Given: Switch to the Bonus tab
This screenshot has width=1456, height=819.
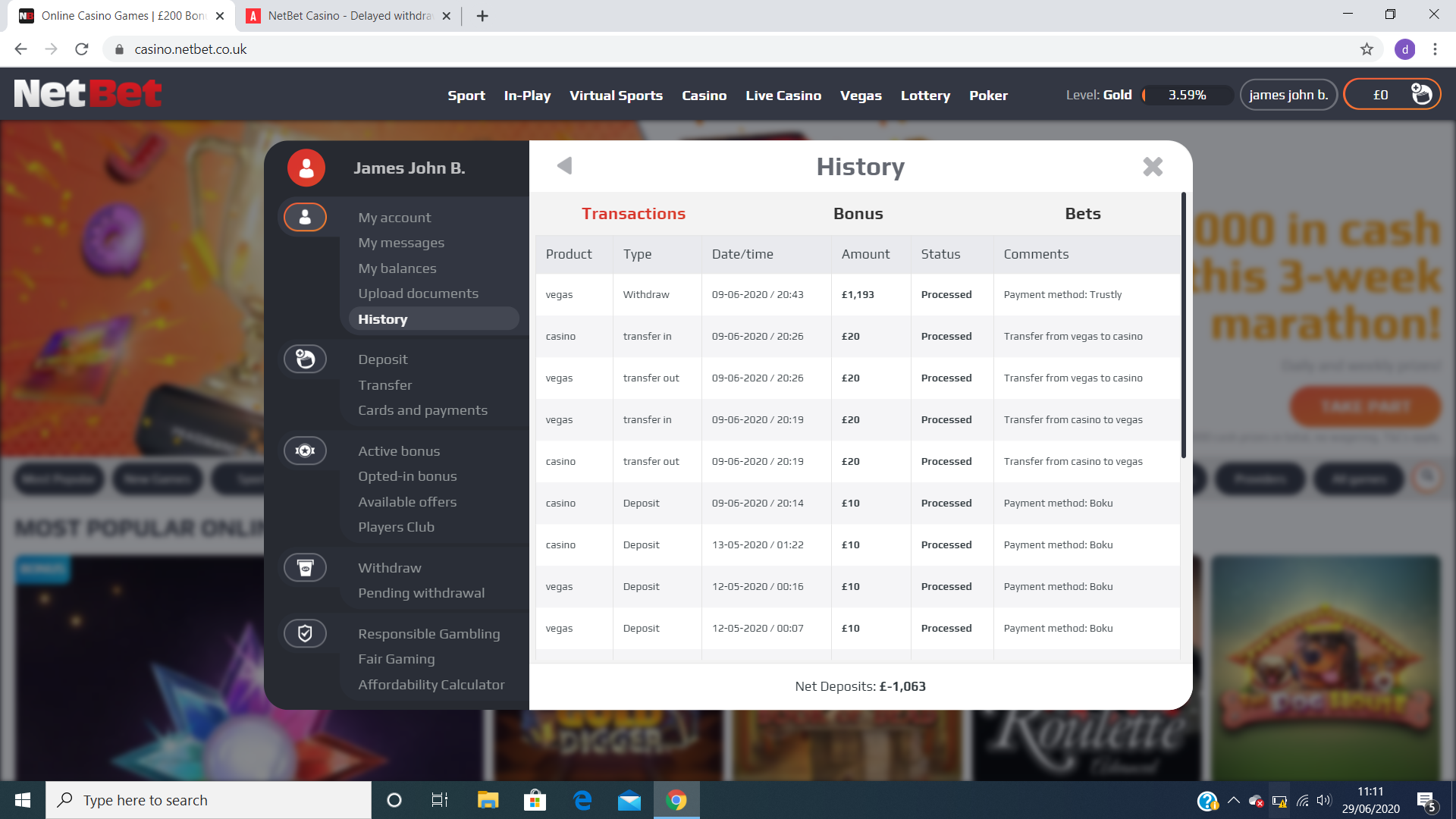Looking at the screenshot, I should point(858,214).
